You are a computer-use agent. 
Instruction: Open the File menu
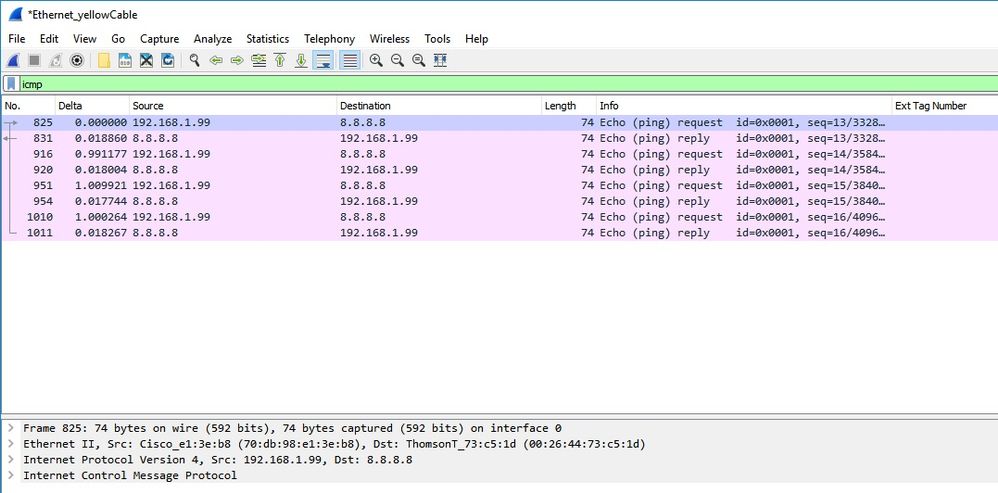pyautogui.click(x=17, y=39)
